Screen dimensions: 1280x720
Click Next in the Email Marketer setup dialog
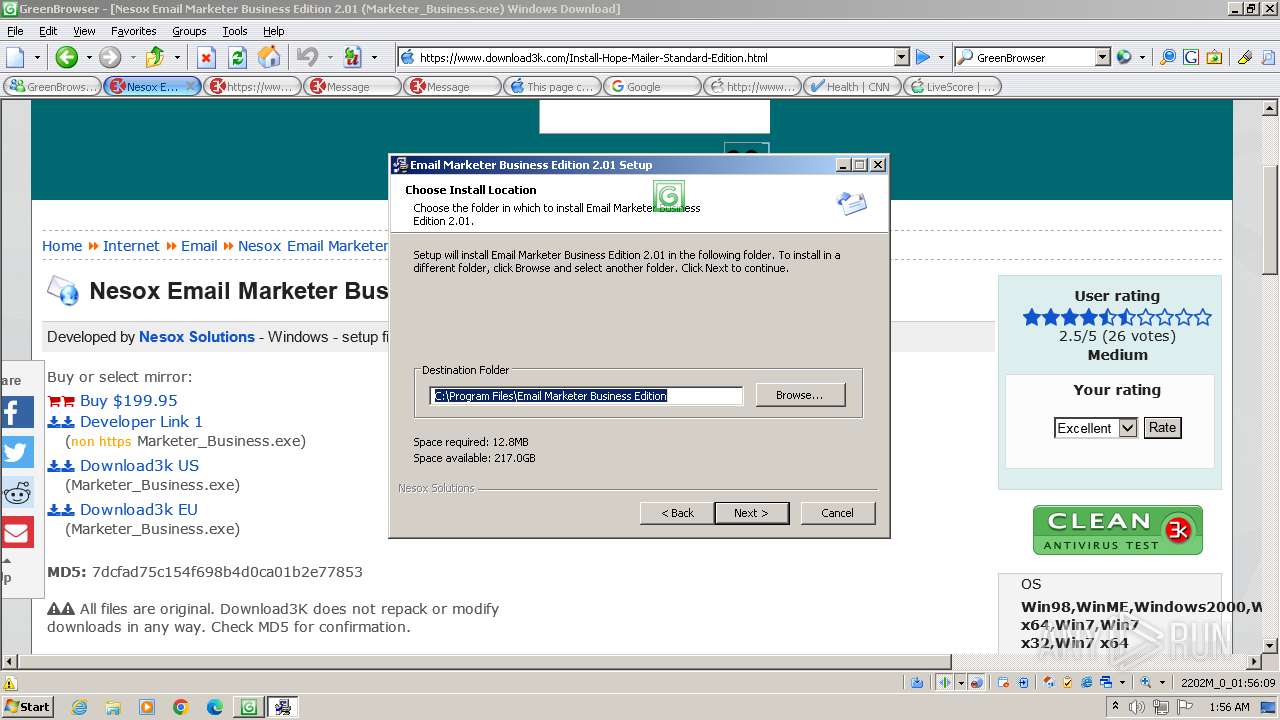pyautogui.click(x=752, y=513)
